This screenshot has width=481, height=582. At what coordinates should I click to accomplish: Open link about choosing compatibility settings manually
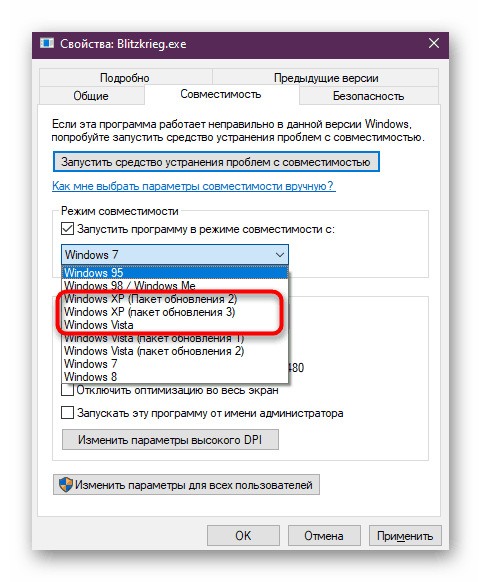point(194,186)
